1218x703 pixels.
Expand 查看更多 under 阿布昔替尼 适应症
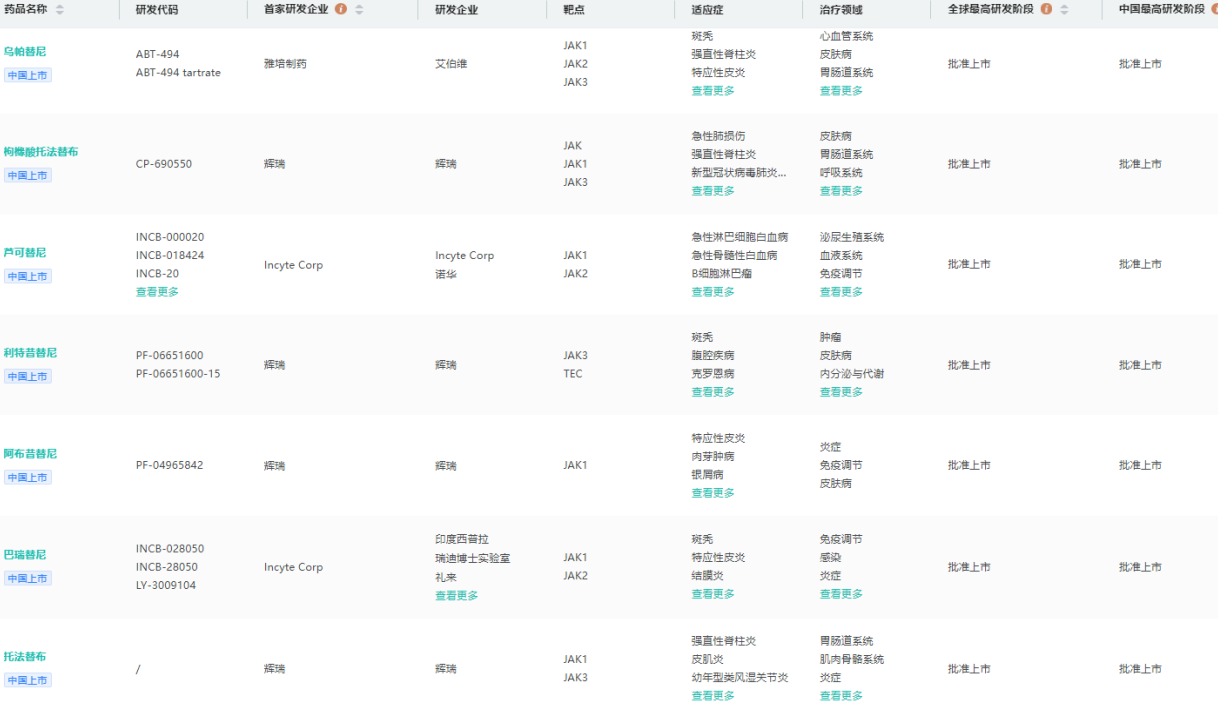click(x=713, y=493)
